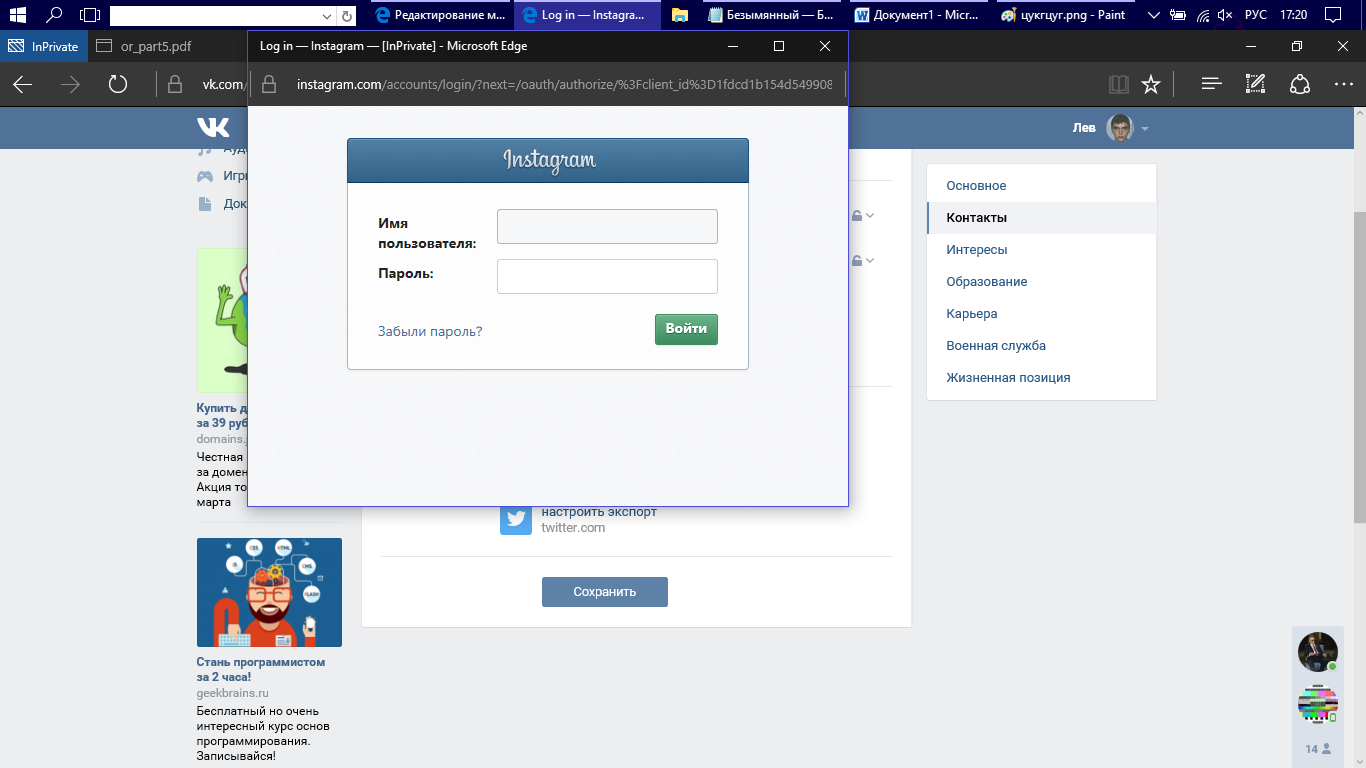Image resolution: width=1366 pixels, height=768 pixels.
Task: Click the VK logo in the header
Action: pyautogui.click(x=213, y=127)
